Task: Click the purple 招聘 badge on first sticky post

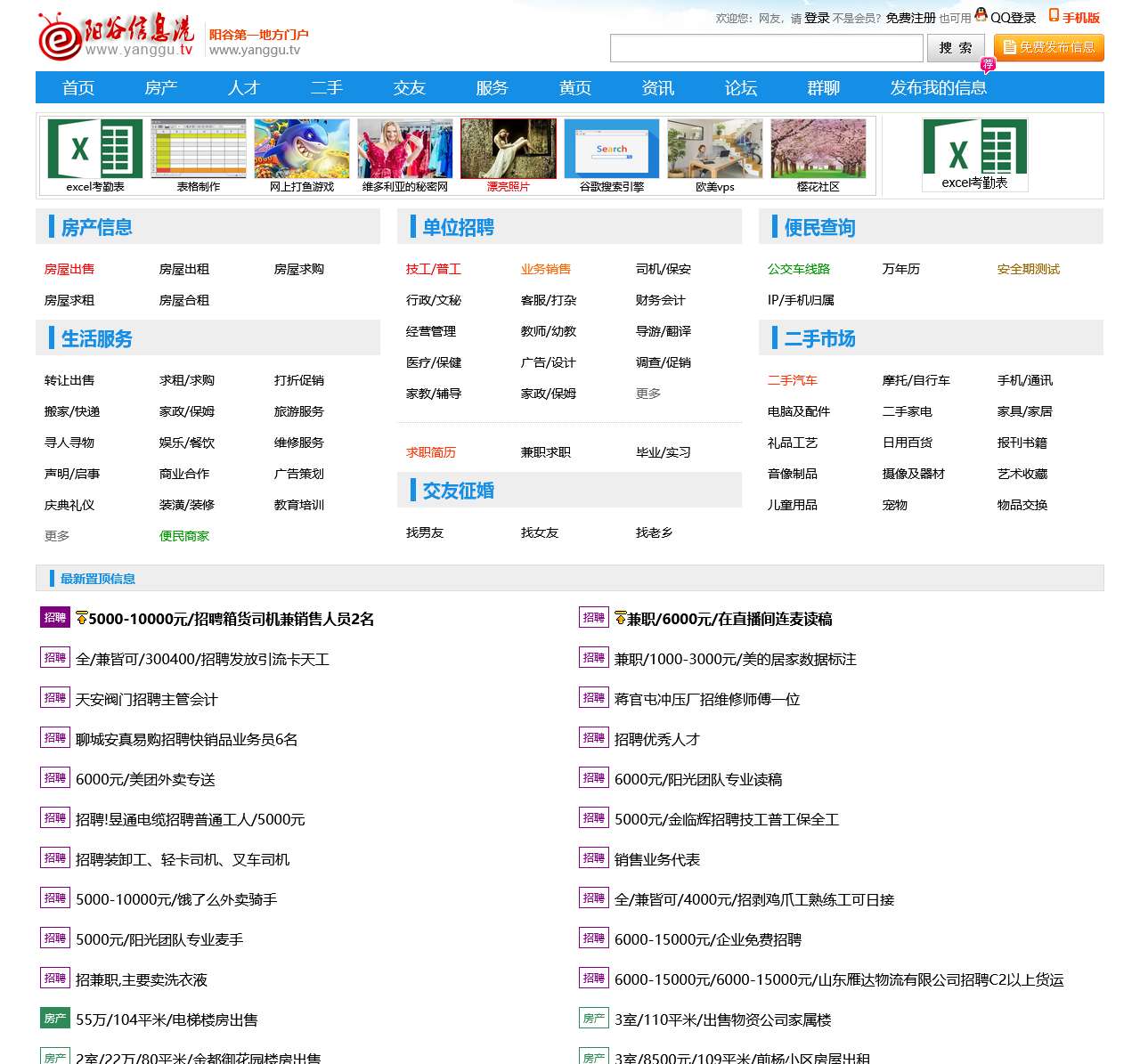Action: 54,617
